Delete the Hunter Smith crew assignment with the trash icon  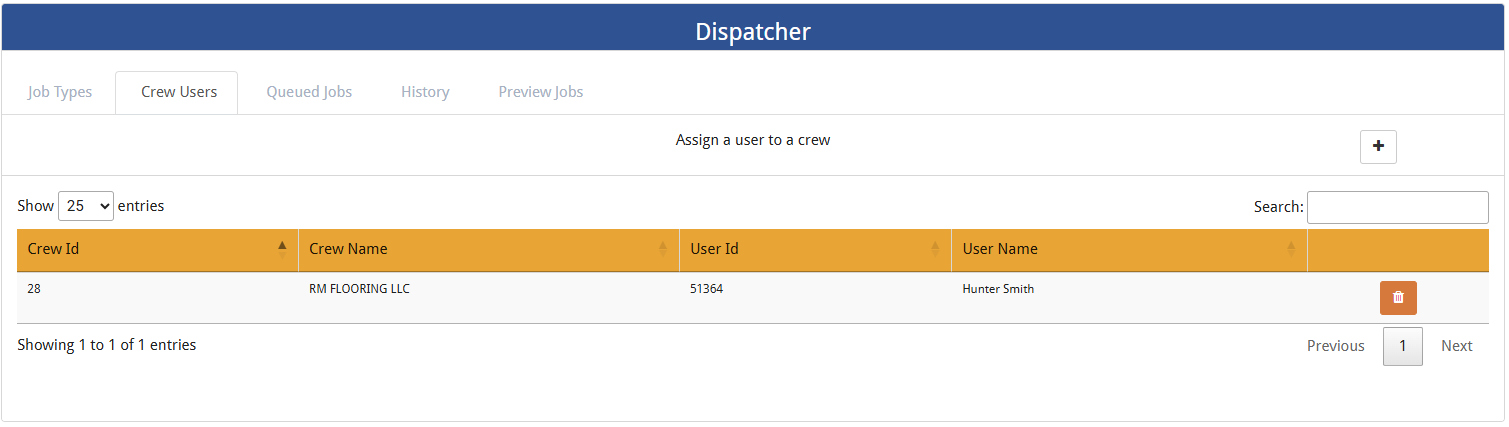pyautogui.click(x=1398, y=298)
